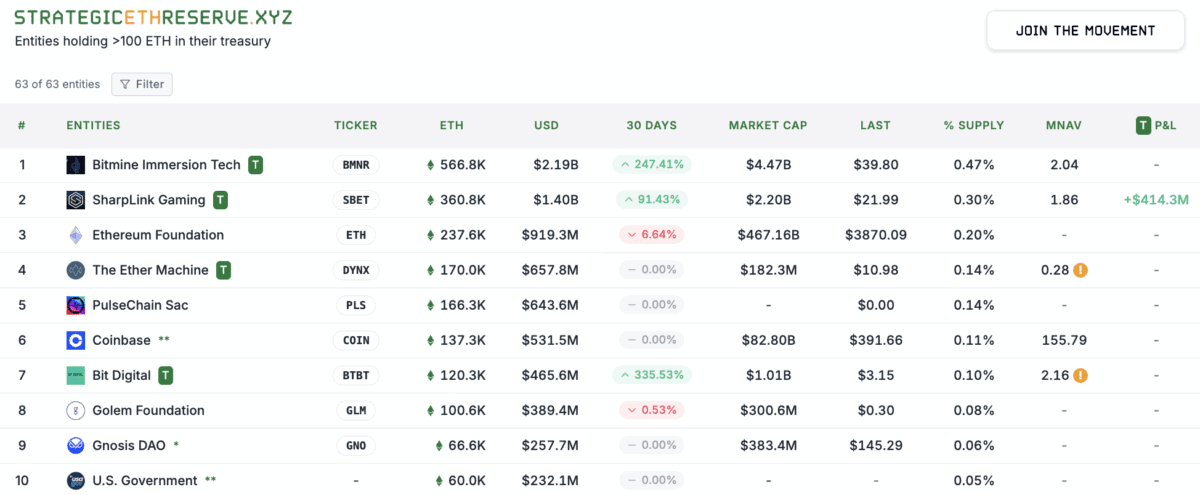Open the U.S. Government entity name

pyautogui.click(x=145, y=480)
